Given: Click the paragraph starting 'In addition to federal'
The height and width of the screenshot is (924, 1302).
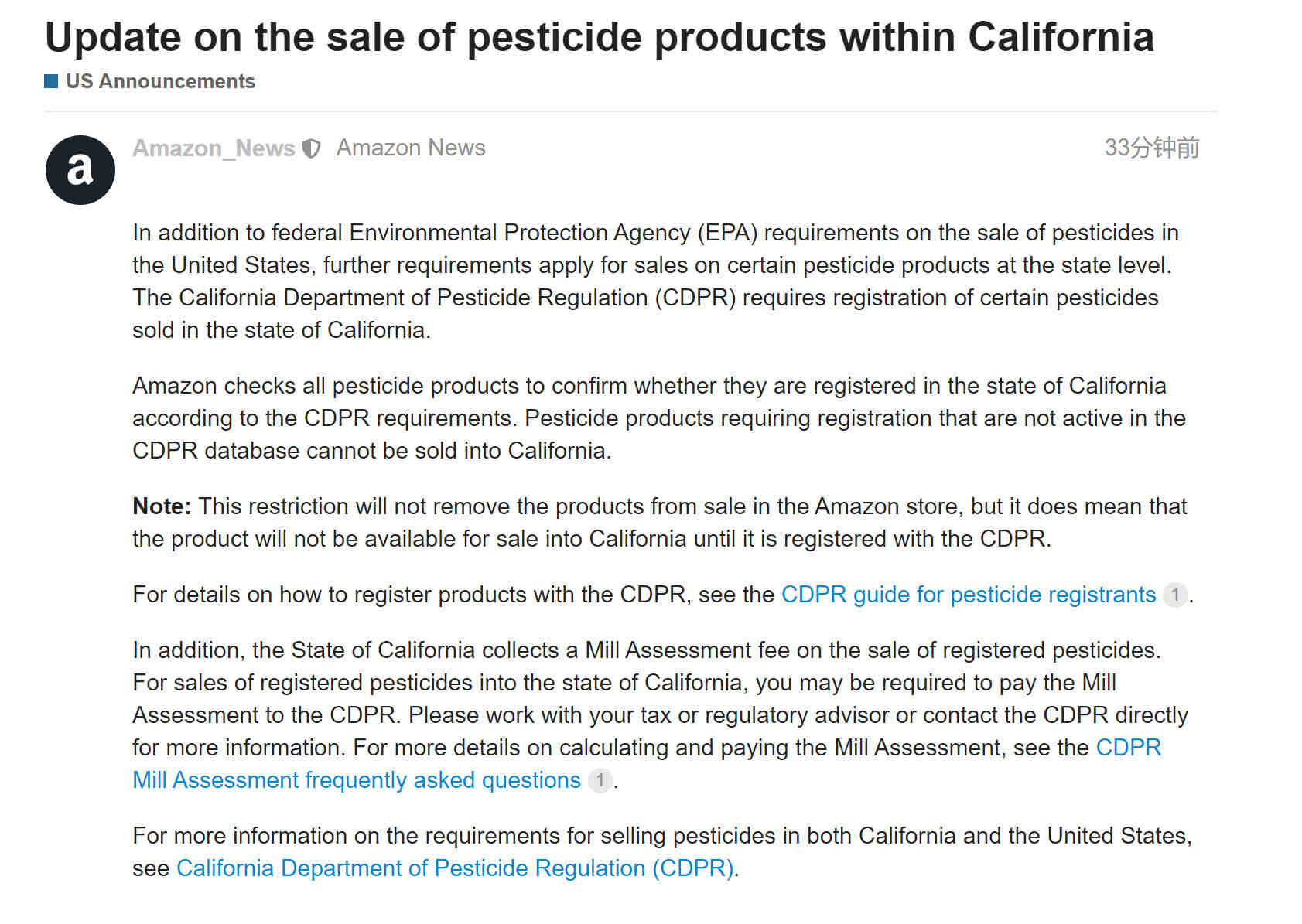Looking at the screenshot, I should click(x=655, y=281).
